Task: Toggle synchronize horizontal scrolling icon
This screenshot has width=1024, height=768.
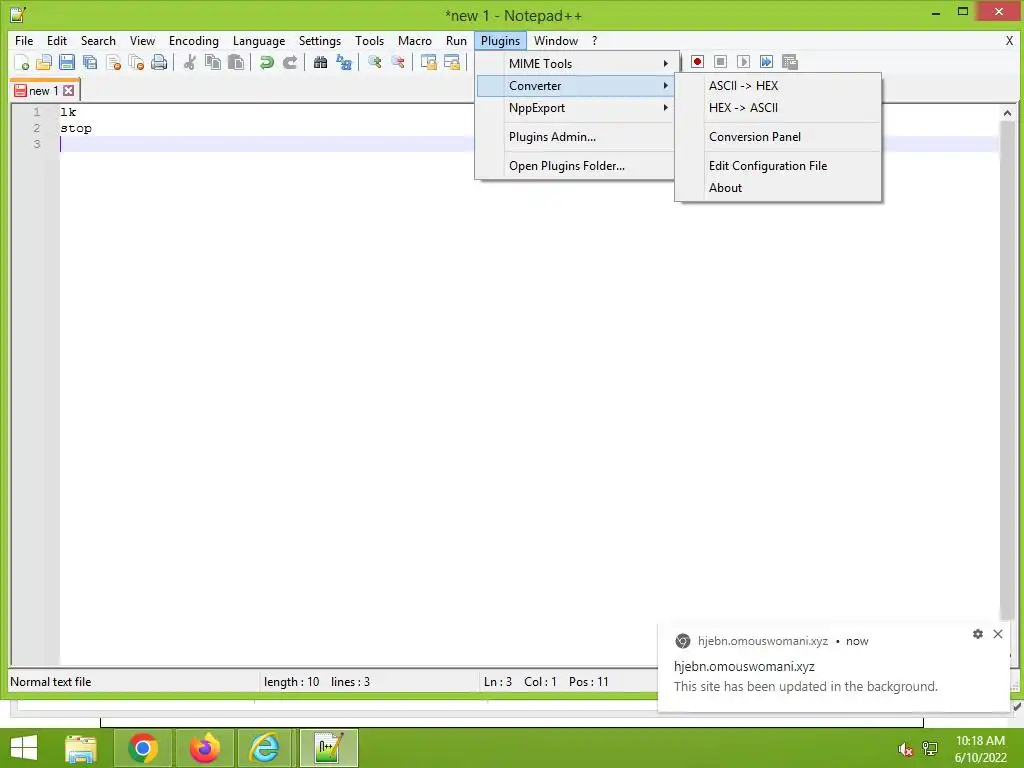Action: [x=451, y=62]
